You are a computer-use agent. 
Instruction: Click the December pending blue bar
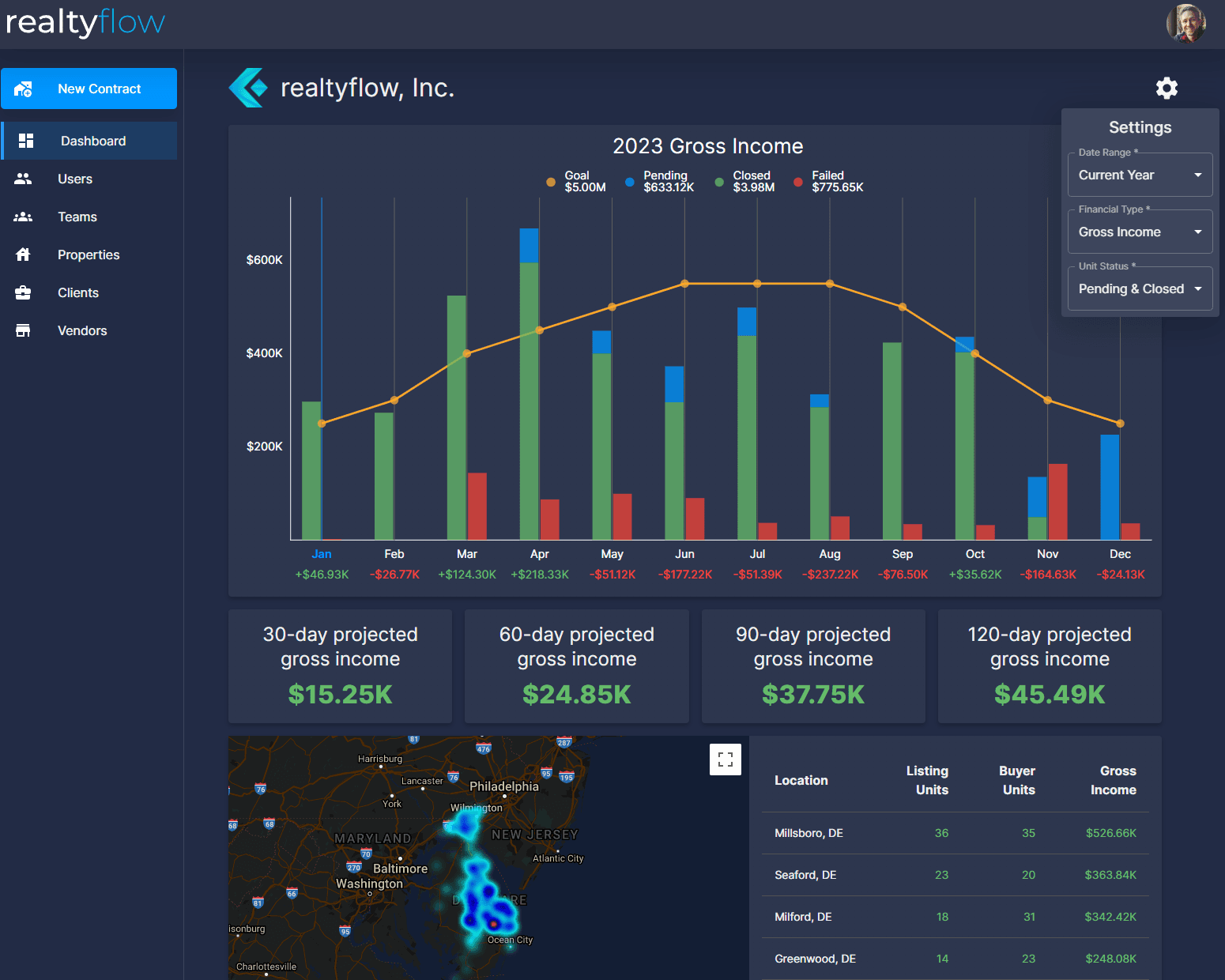[x=1110, y=487]
